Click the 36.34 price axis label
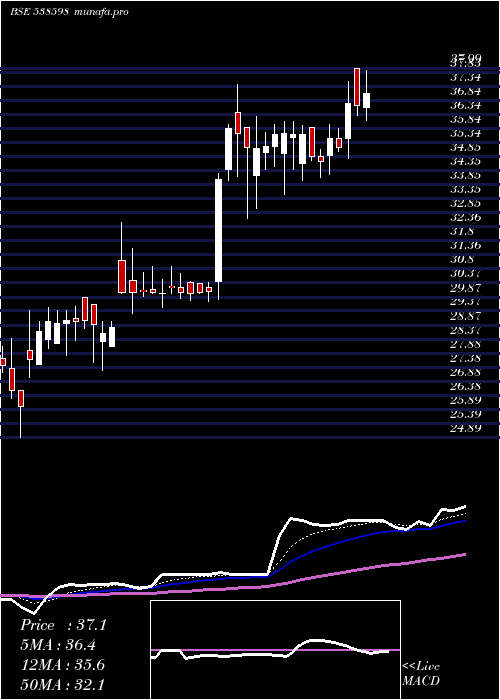 [466, 106]
